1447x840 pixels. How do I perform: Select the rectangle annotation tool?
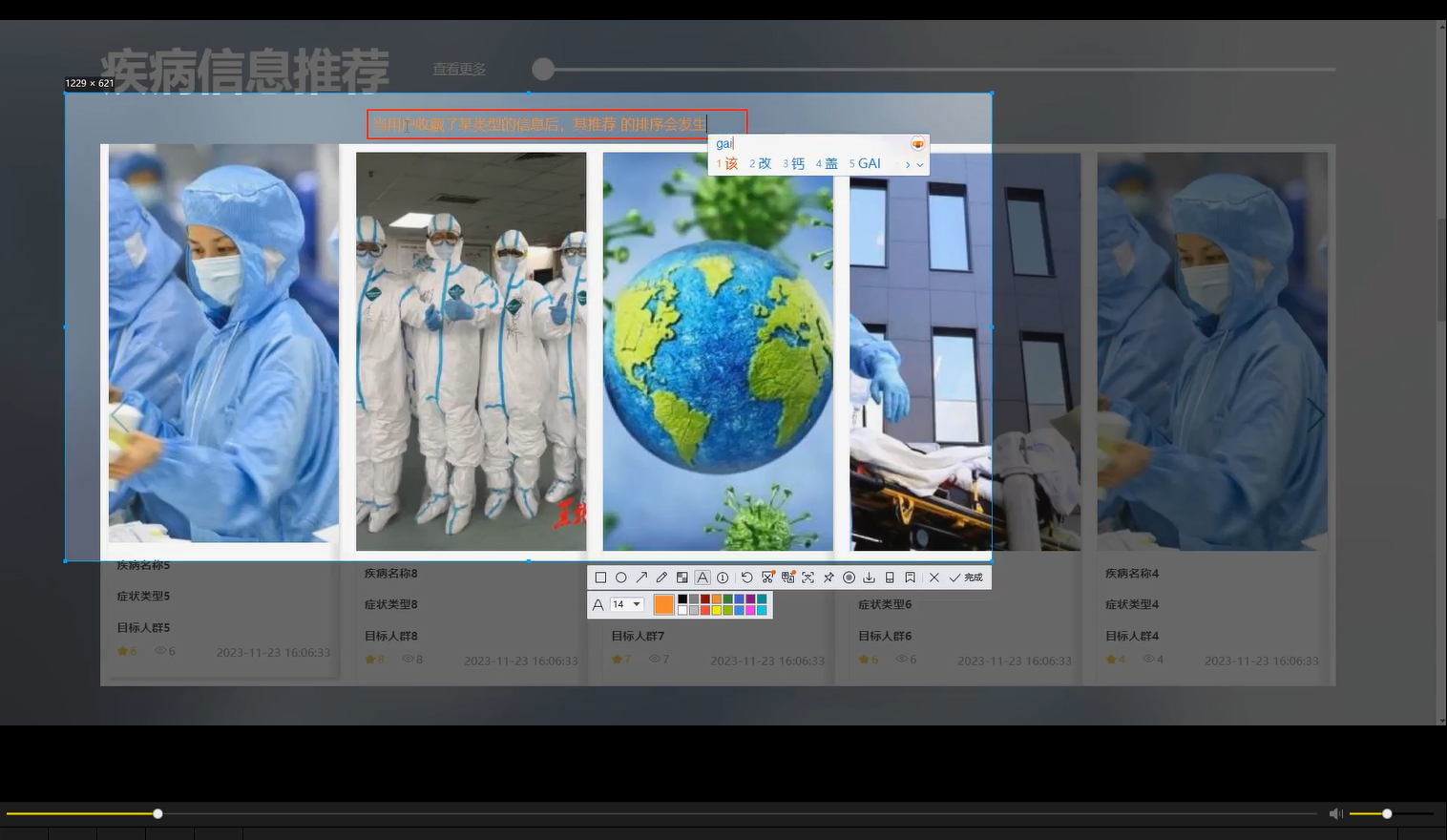[600, 577]
